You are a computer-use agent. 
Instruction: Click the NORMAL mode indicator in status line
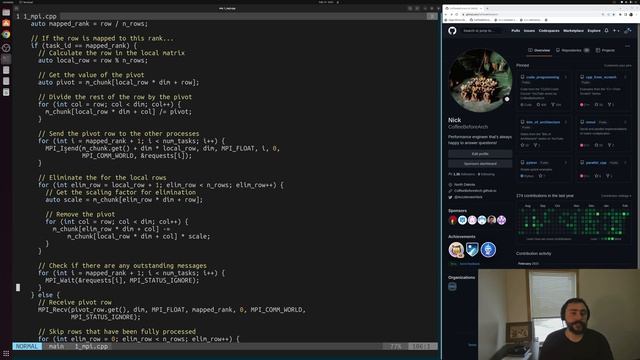pos(27,346)
